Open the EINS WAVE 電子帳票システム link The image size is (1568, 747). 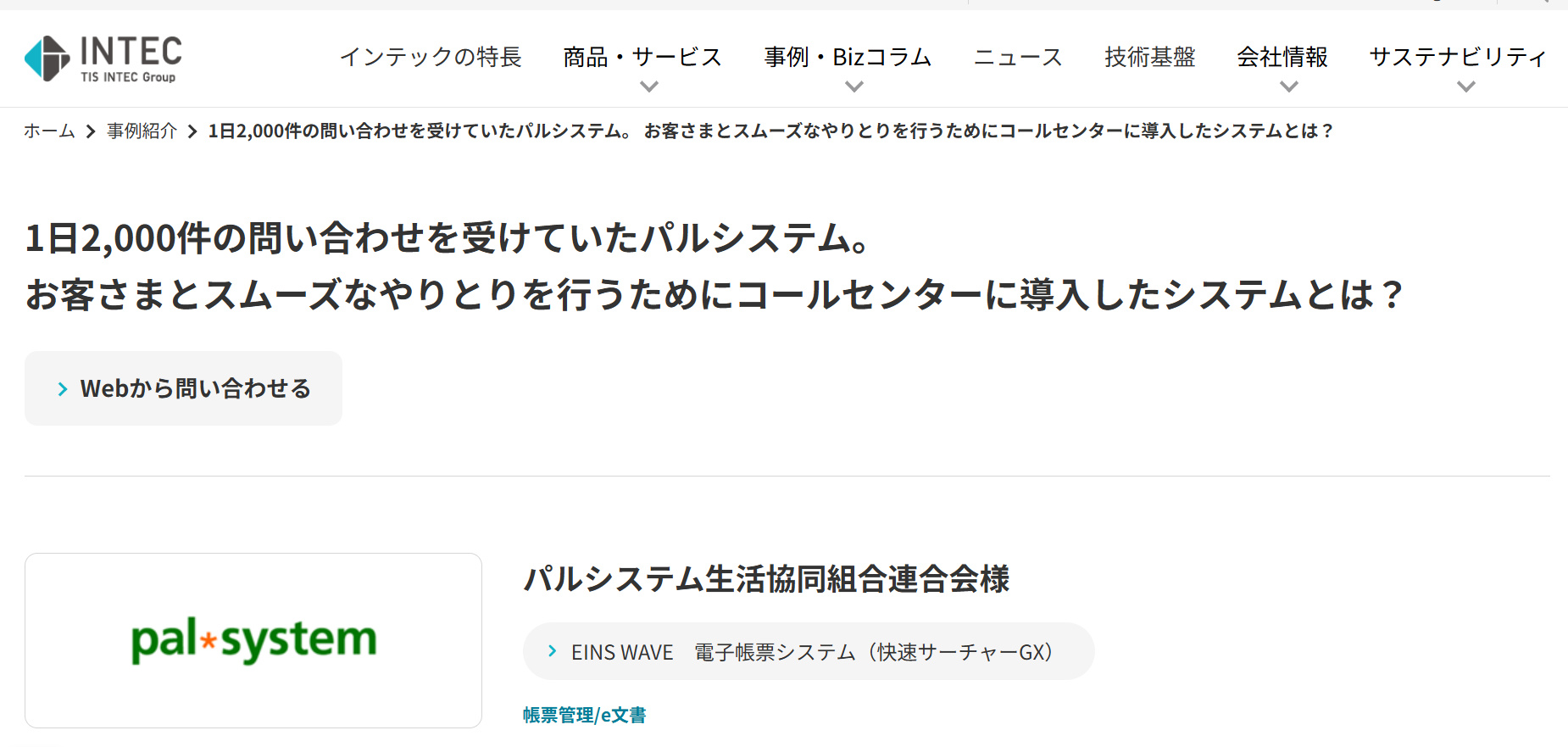pyautogui.click(x=811, y=652)
